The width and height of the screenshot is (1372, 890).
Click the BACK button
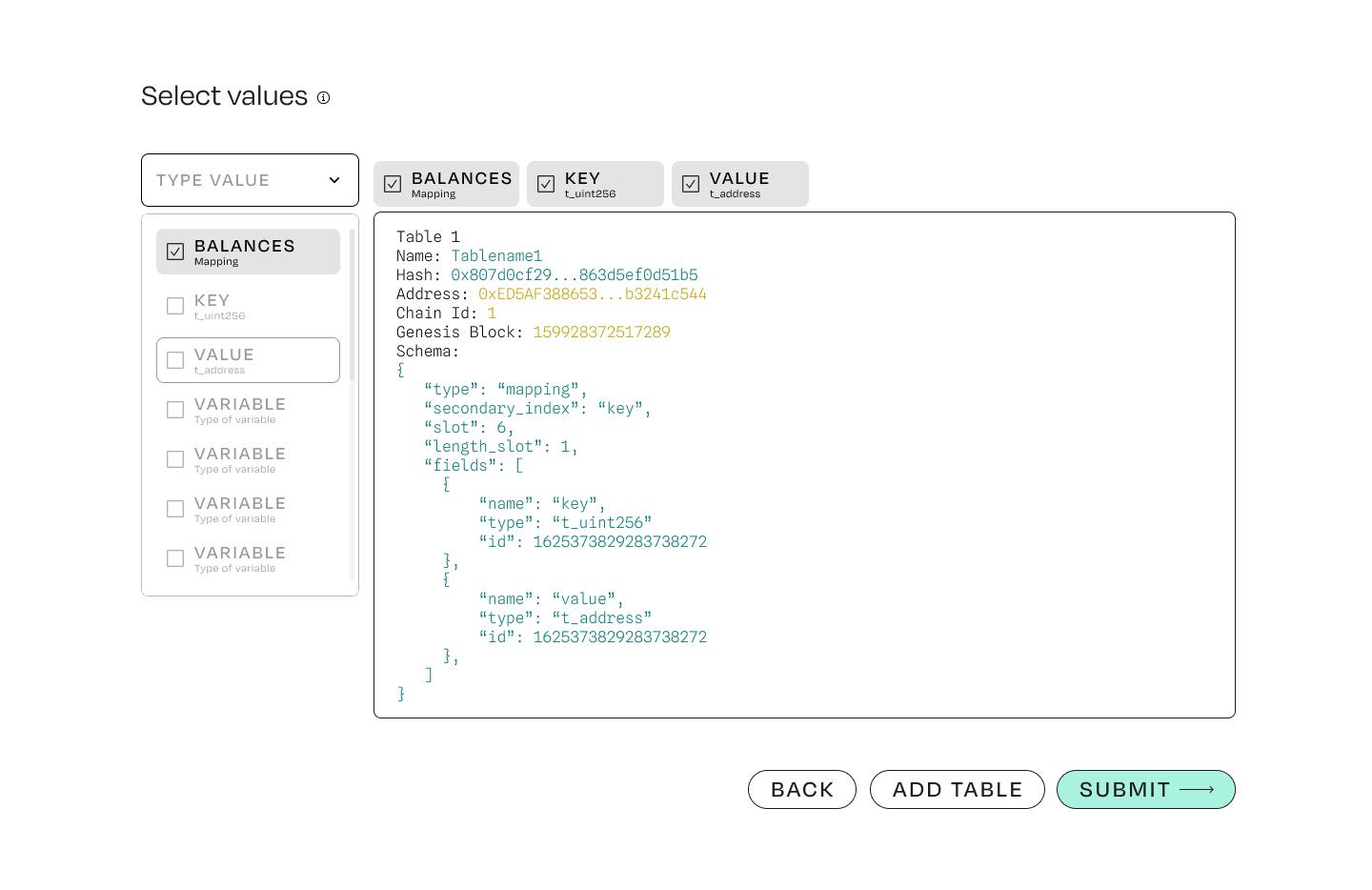pyautogui.click(x=802, y=789)
